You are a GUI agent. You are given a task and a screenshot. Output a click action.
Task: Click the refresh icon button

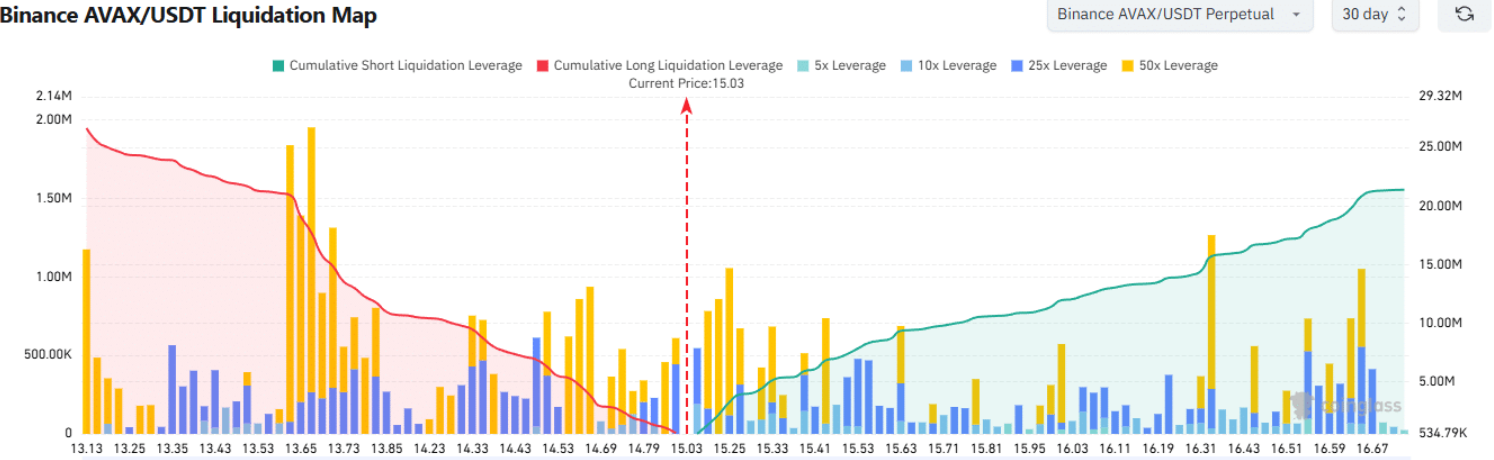[x=1464, y=14]
